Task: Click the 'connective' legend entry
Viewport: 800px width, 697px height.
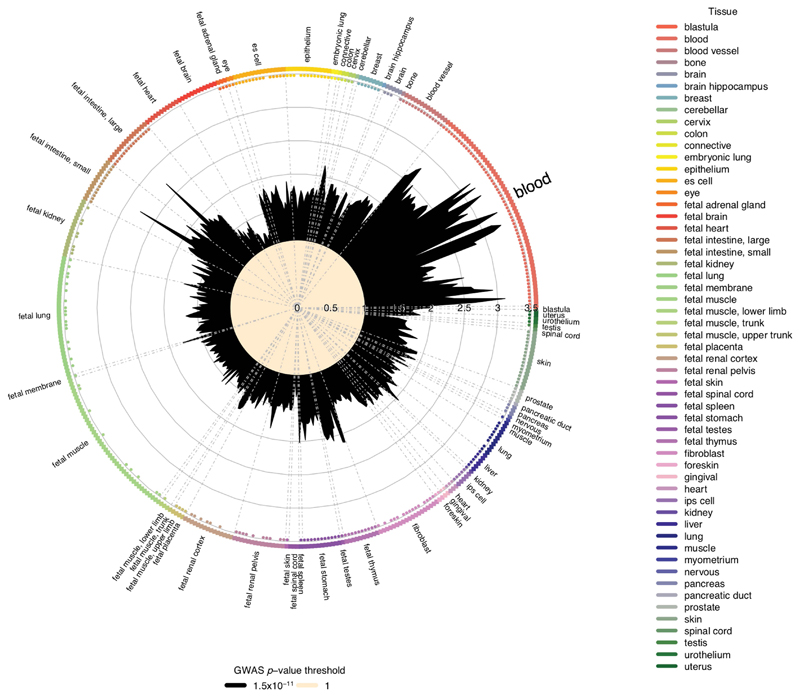Action: (x=707, y=146)
